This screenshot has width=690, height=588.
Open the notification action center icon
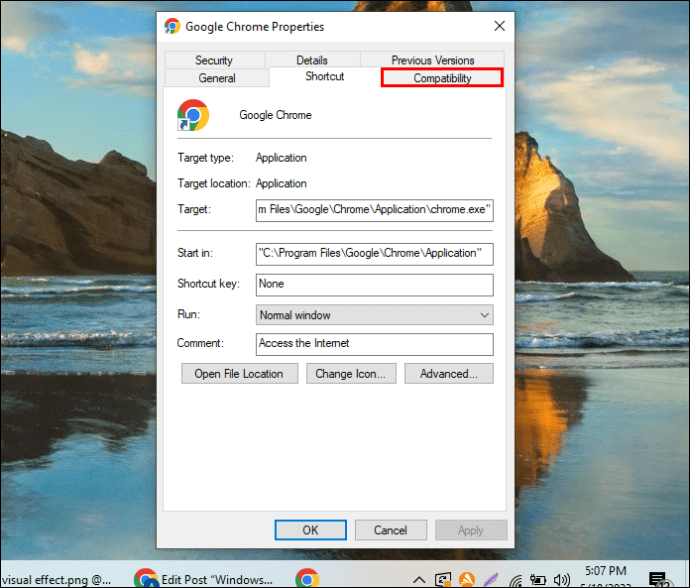[x=659, y=579]
